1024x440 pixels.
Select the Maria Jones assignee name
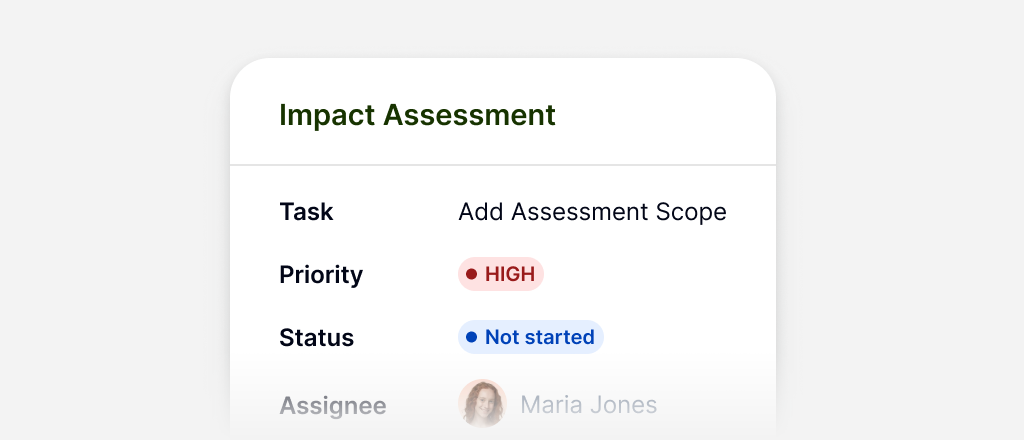pyautogui.click(x=589, y=405)
